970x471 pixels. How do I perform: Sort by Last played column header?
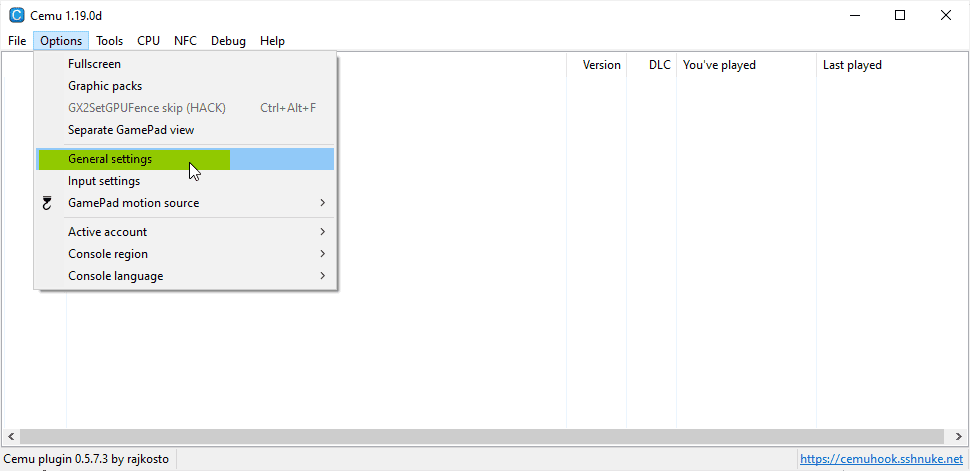(x=852, y=65)
